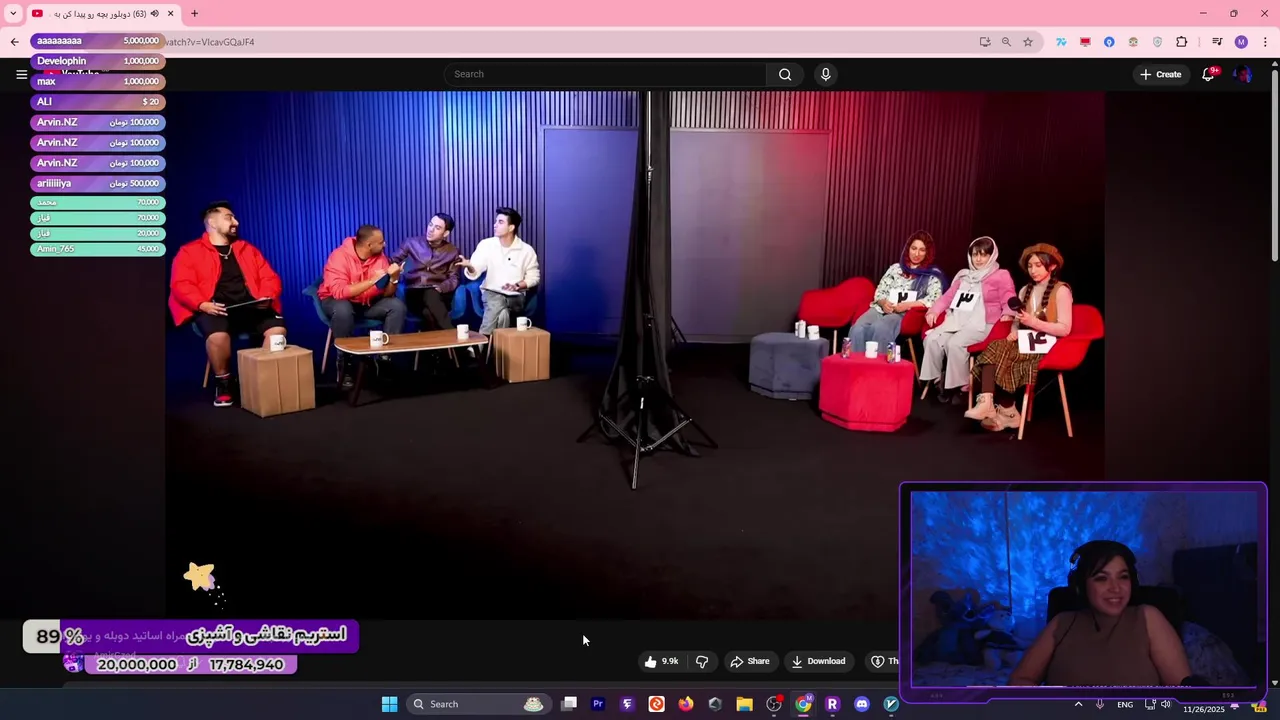The width and height of the screenshot is (1280, 720).
Task: Click the YouTube search magnifier button
Action: coord(785,74)
